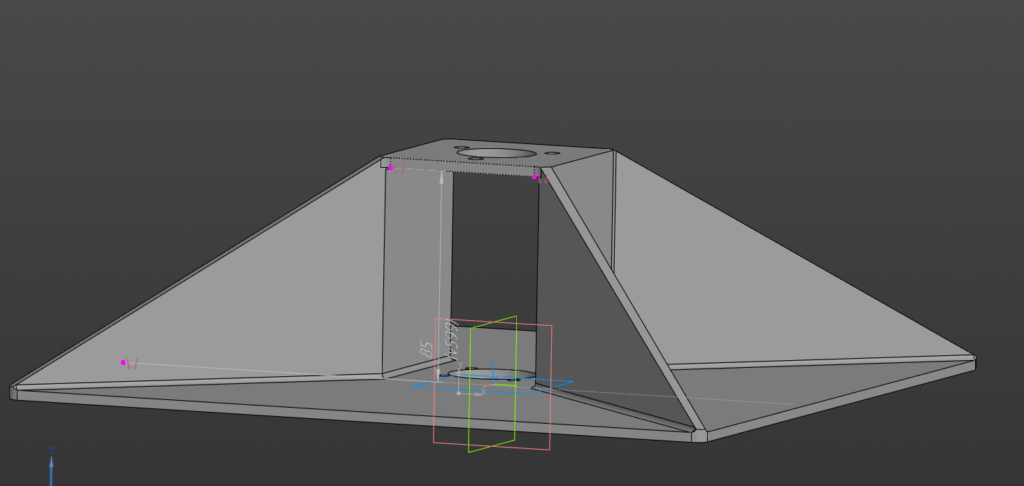Select magenta point at top-left corner of opening
The width and height of the screenshot is (1024, 486).
[390, 167]
